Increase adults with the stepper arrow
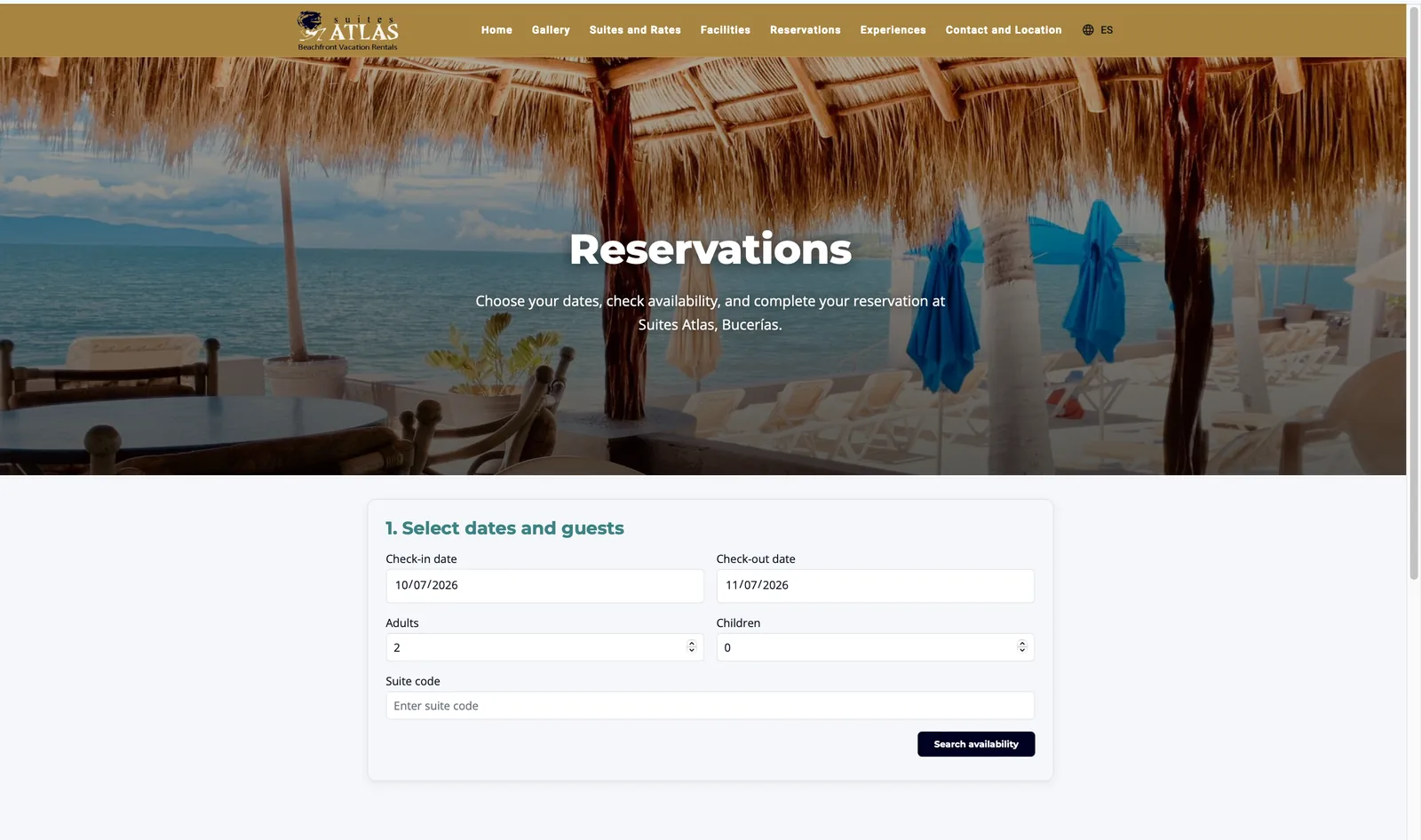This screenshot has height=840, width=1421. point(692,644)
